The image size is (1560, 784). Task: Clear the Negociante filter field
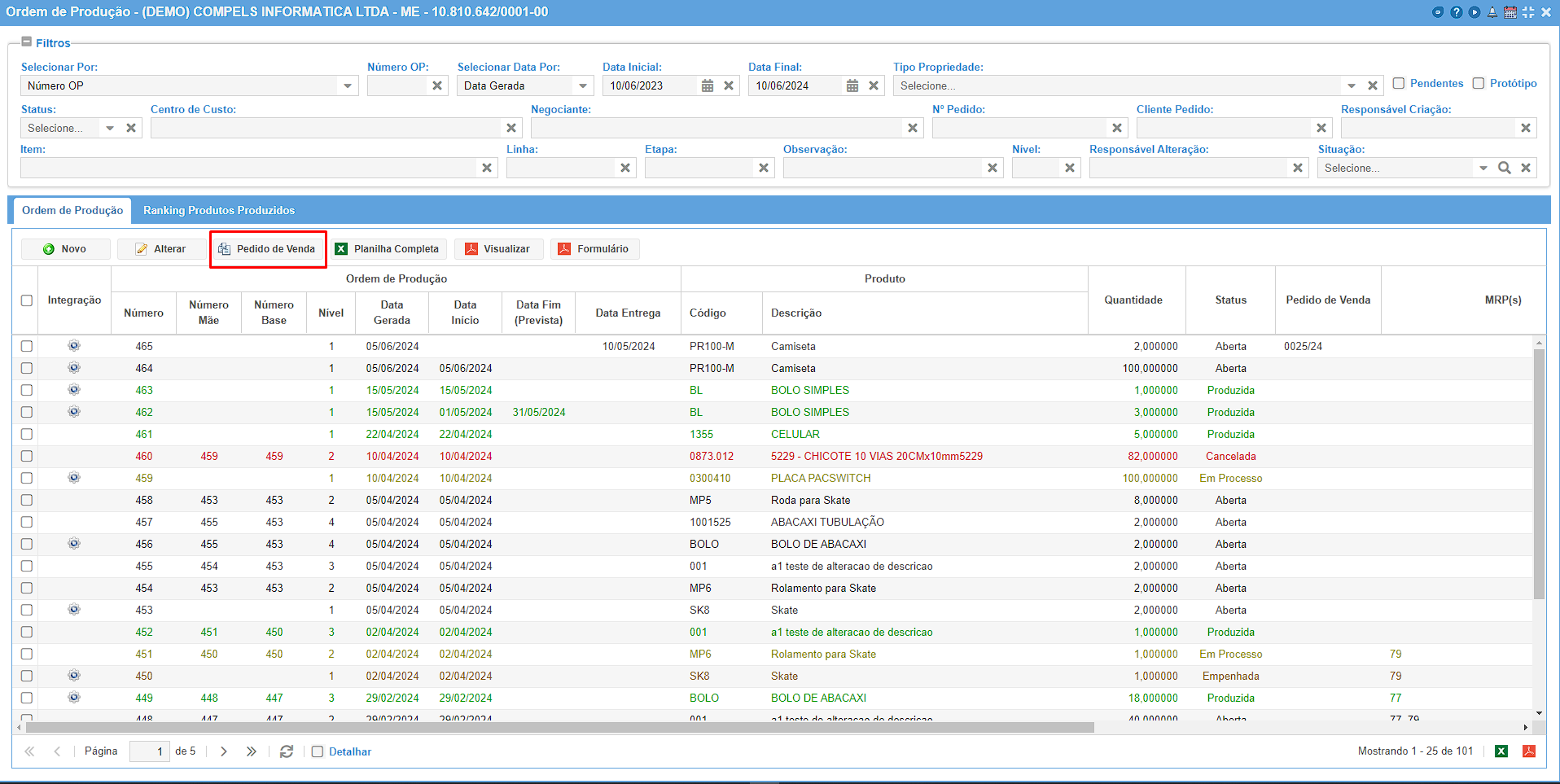(x=913, y=128)
